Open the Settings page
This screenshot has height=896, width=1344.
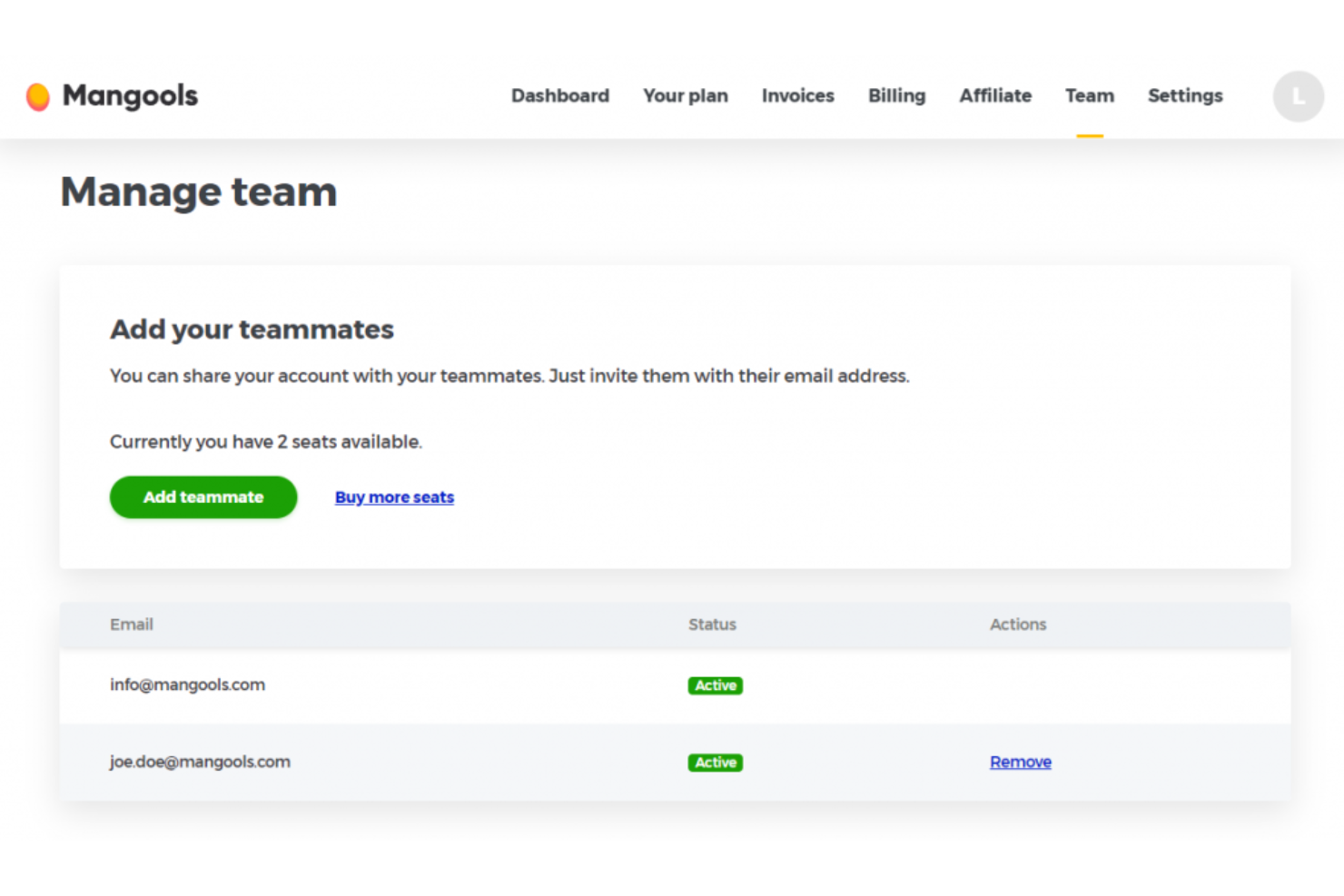[1185, 95]
